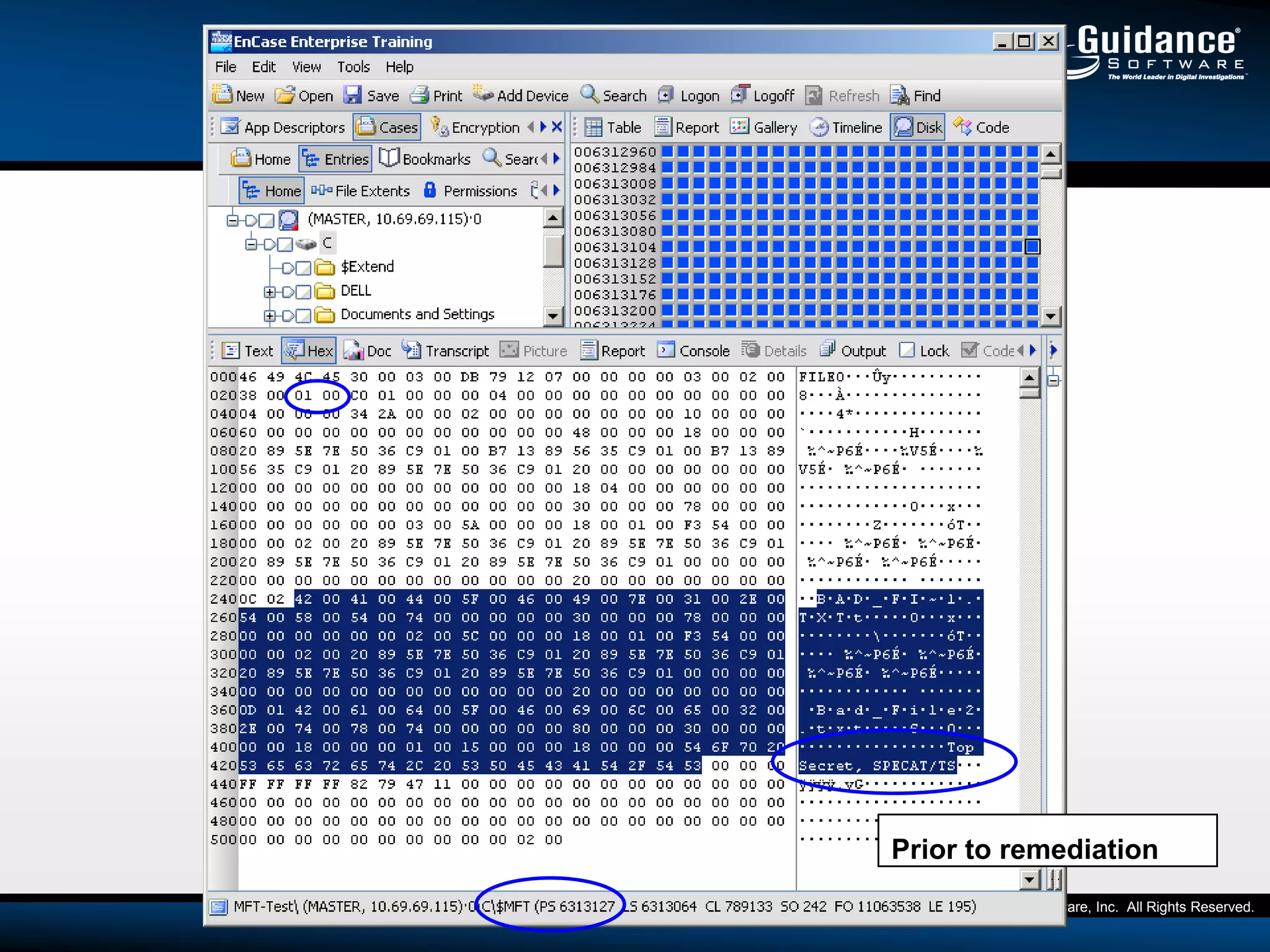Select the Disk view button
Screen dimensions: 1270x952
[x=918, y=127]
